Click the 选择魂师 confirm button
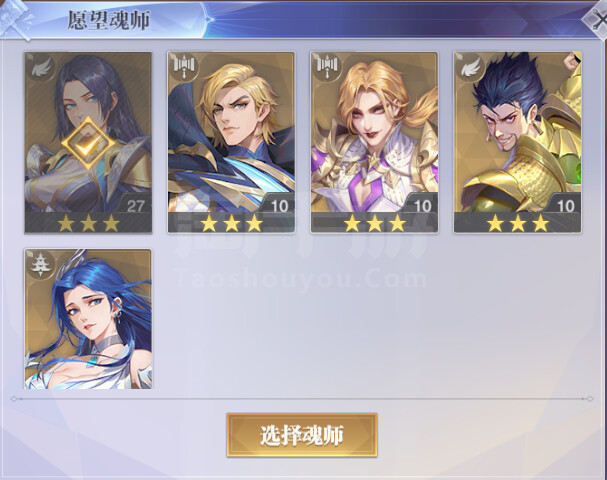This screenshot has height=480, width=607. click(x=302, y=435)
